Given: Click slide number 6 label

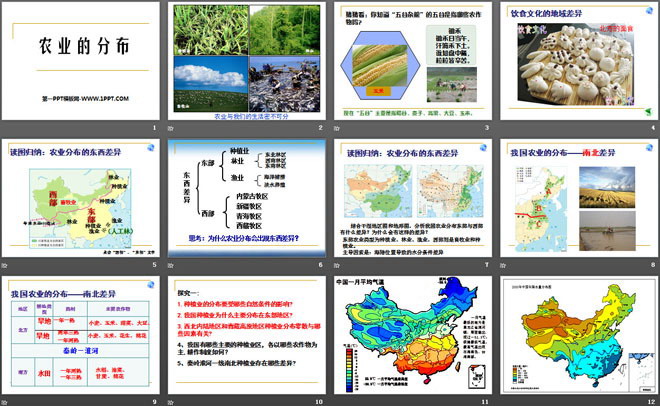Looking at the screenshot, I should [x=320, y=265].
